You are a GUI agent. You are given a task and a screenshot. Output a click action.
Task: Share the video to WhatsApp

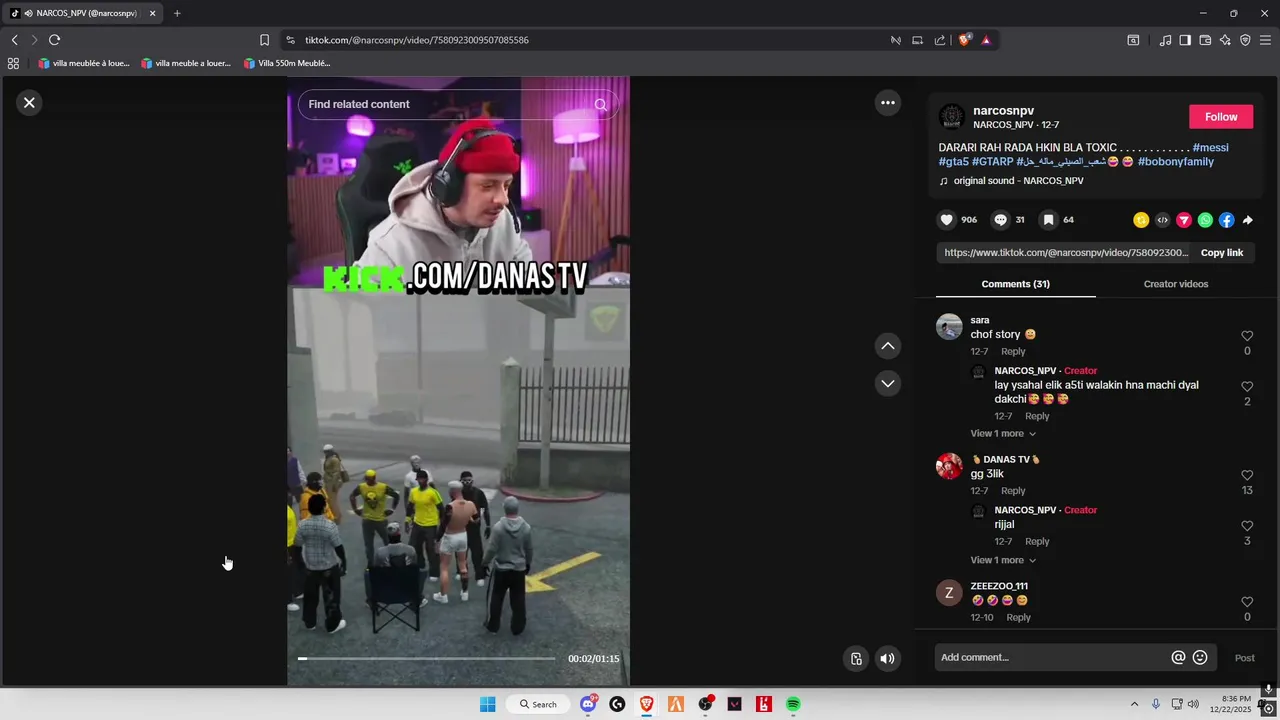click(x=1205, y=220)
